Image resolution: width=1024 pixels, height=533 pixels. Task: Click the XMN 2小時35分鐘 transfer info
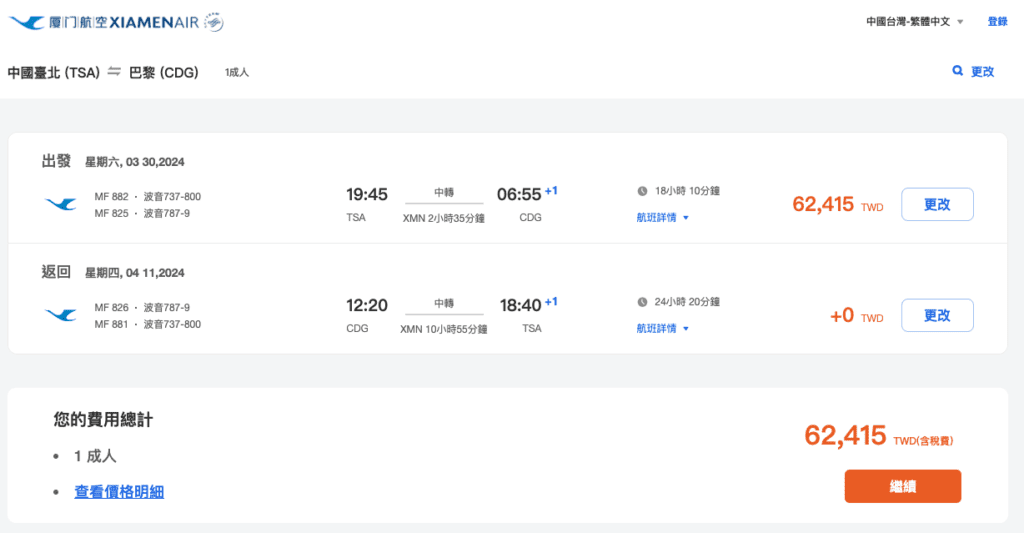(x=443, y=218)
